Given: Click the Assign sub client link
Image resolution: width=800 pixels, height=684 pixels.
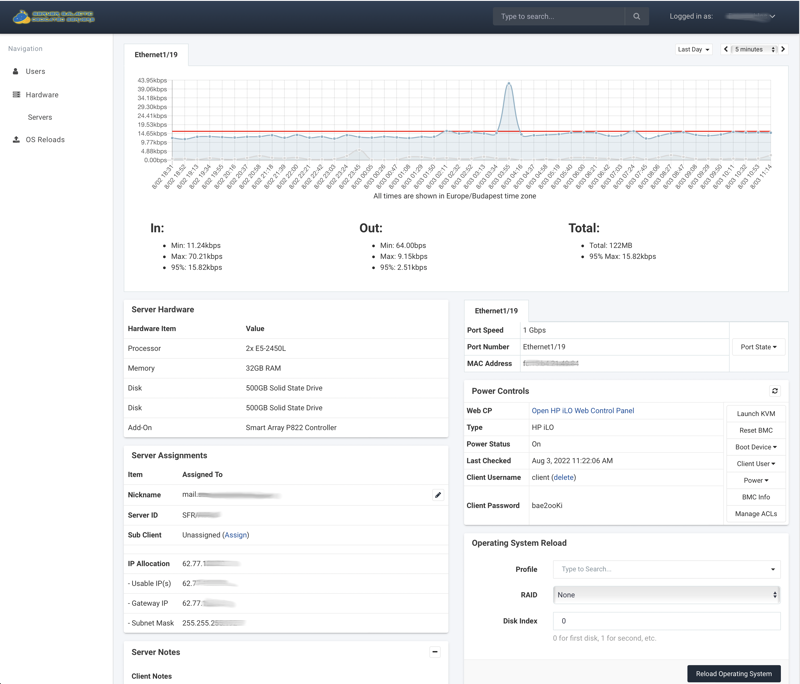Looking at the screenshot, I should tap(236, 535).
